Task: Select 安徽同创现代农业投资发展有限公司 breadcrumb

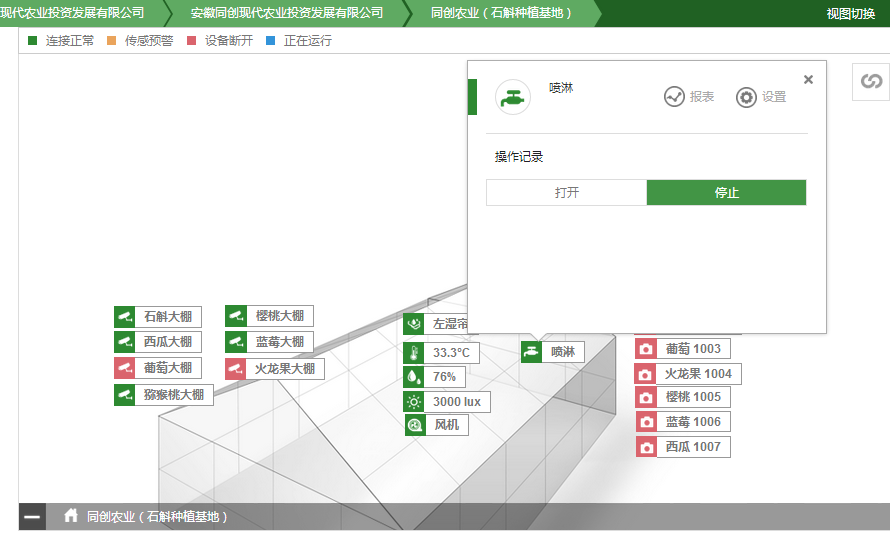Action: [x=287, y=13]
